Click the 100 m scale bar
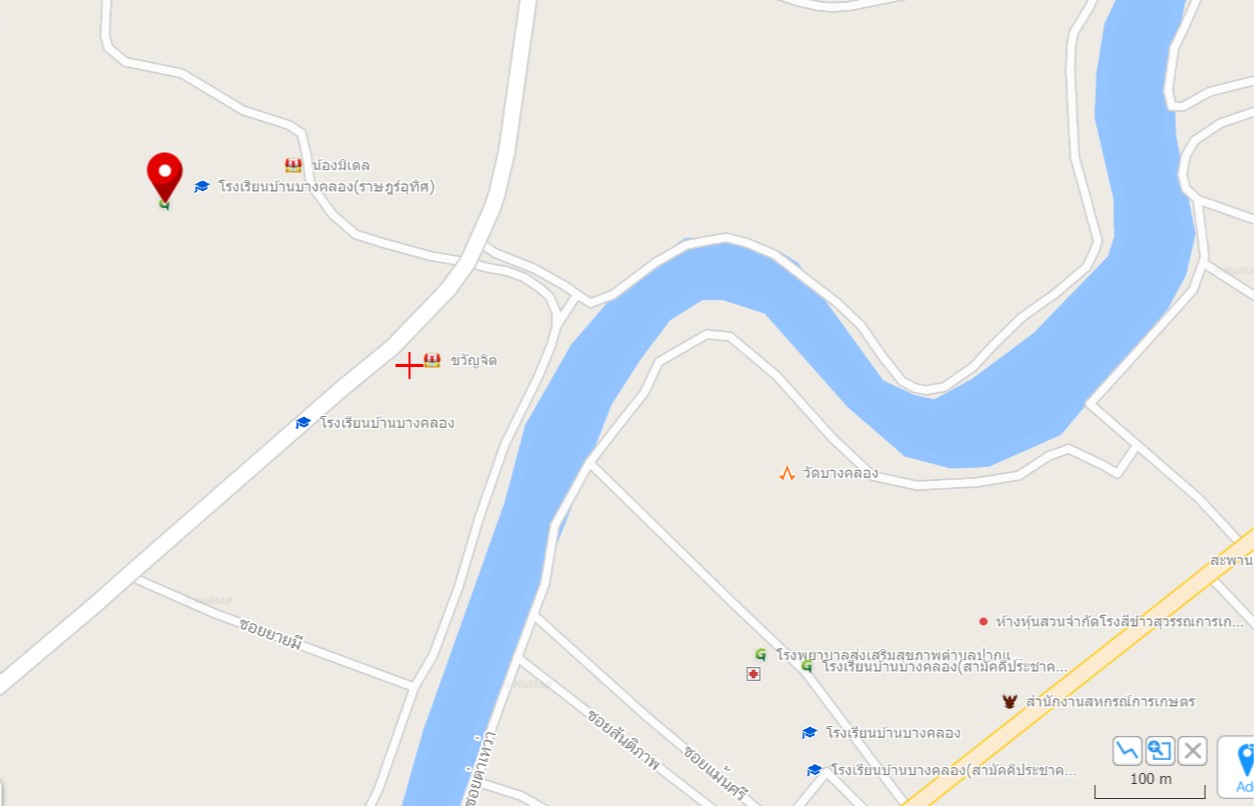 pyautogui.click(x=1150, y=786)
